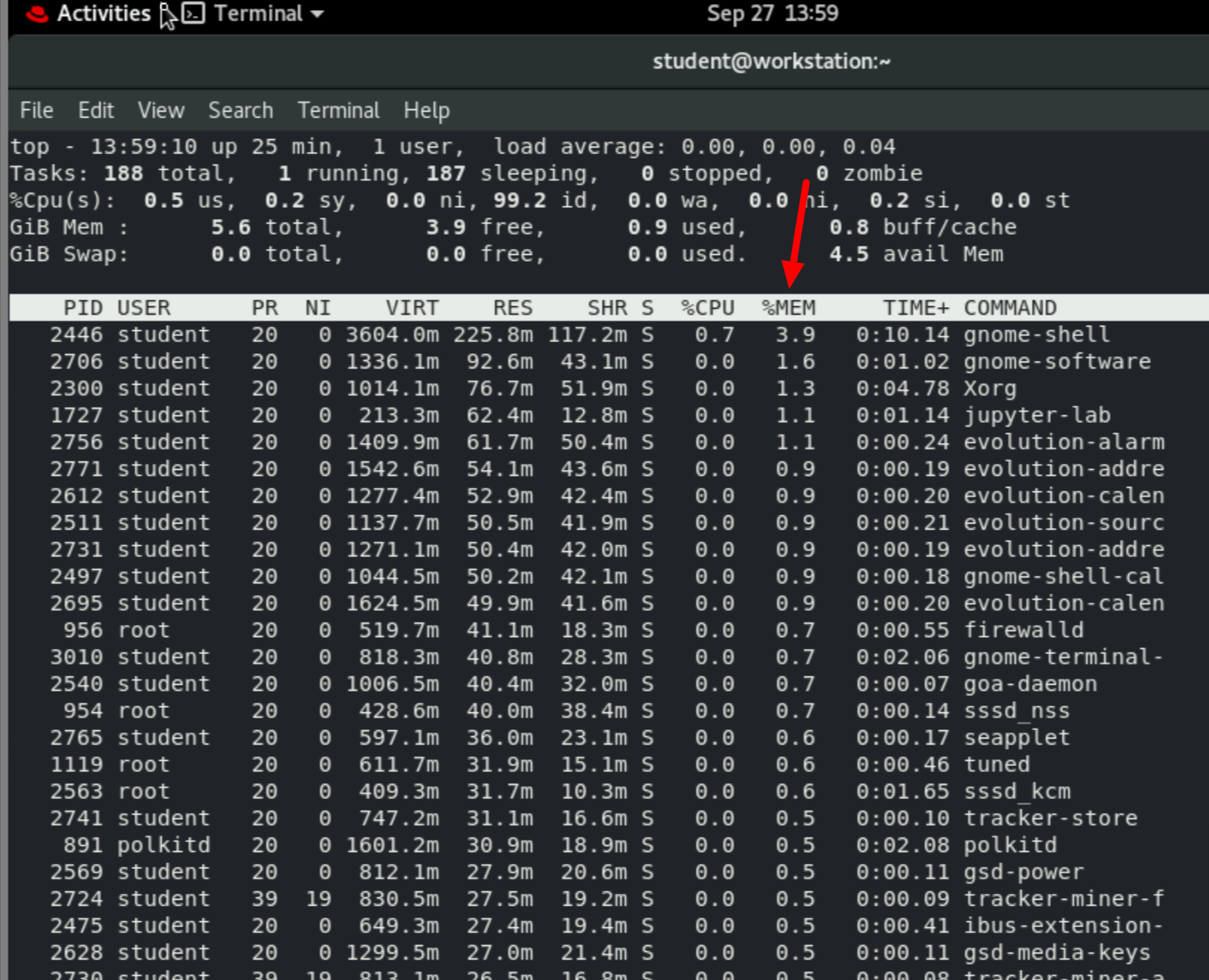Click the student@workstation title bar

771,61
